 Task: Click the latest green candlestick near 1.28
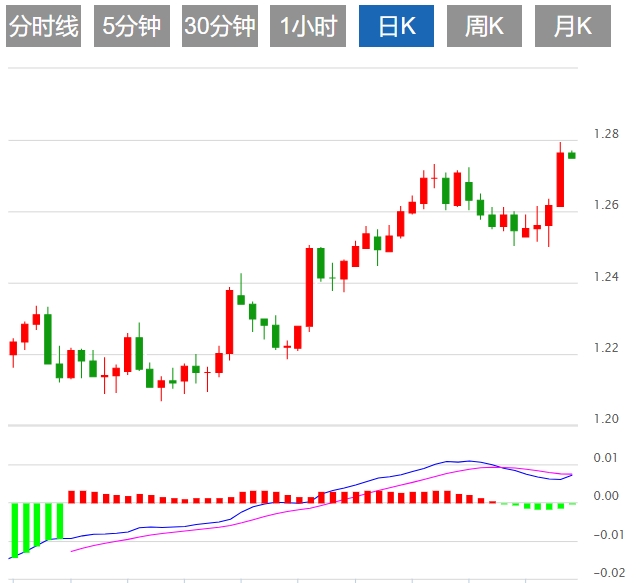[x=571, y=155]
